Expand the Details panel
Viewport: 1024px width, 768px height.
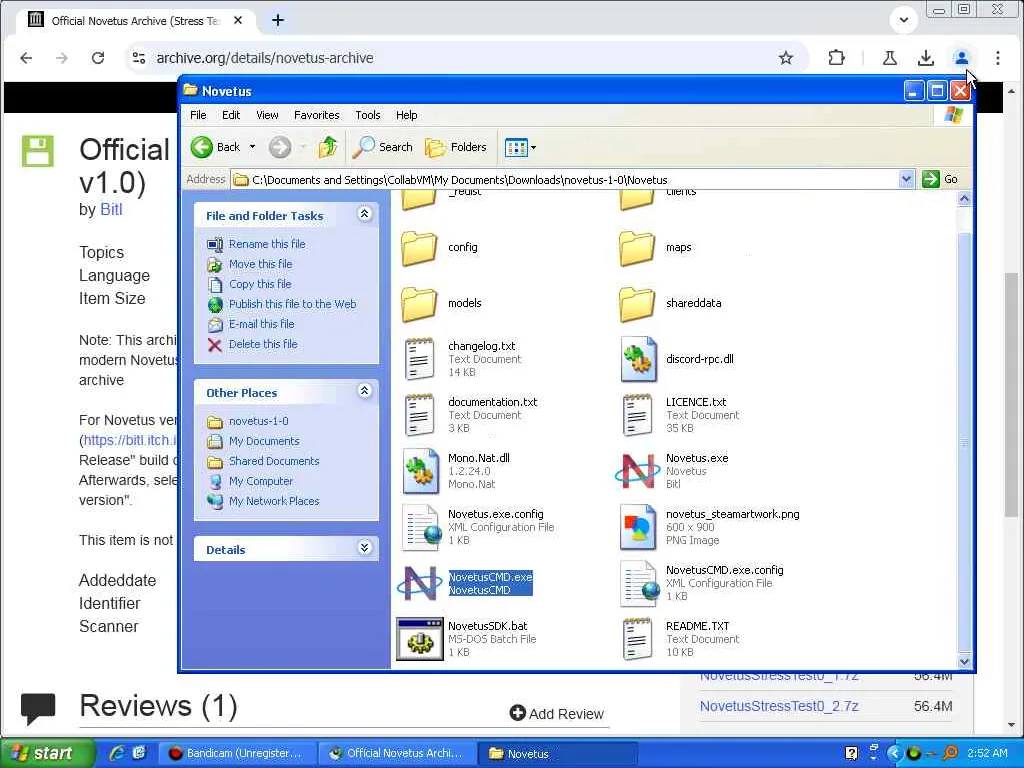tap(364, 547)
